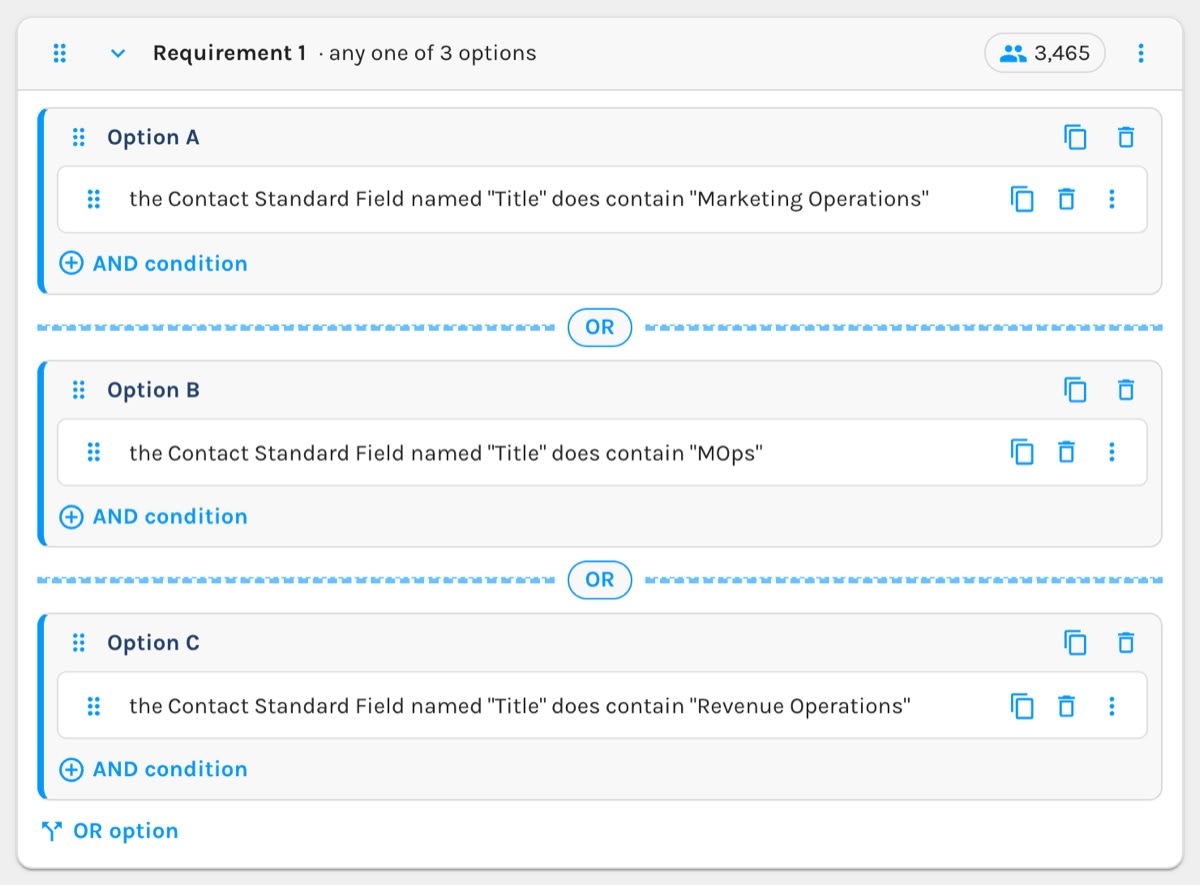Open Requirement 1 three-dot menu
This screenshot has width=1200, height=885.
[1141, 53]
